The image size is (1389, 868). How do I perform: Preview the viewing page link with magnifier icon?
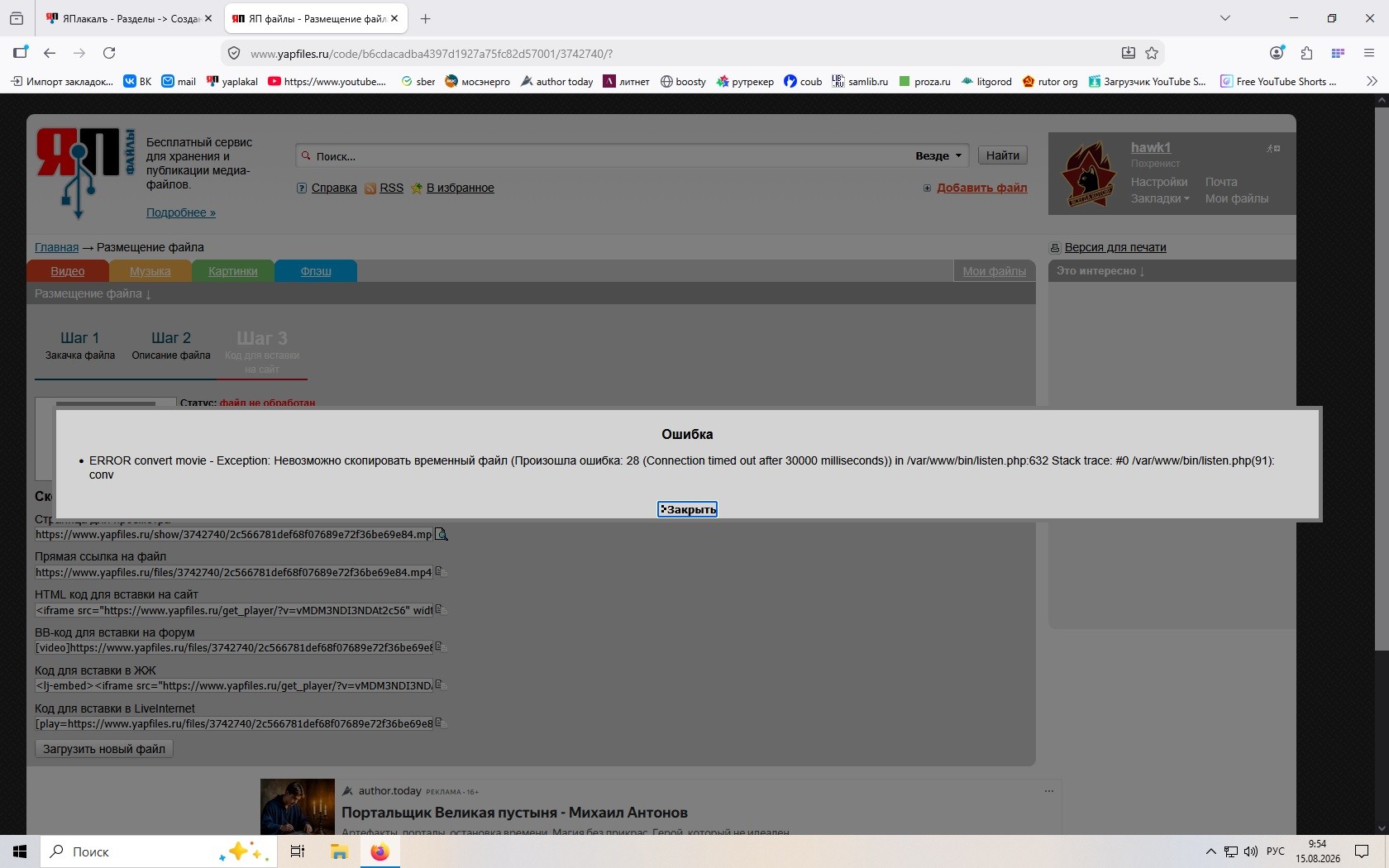pyautogui.click(x=442, y=534)
